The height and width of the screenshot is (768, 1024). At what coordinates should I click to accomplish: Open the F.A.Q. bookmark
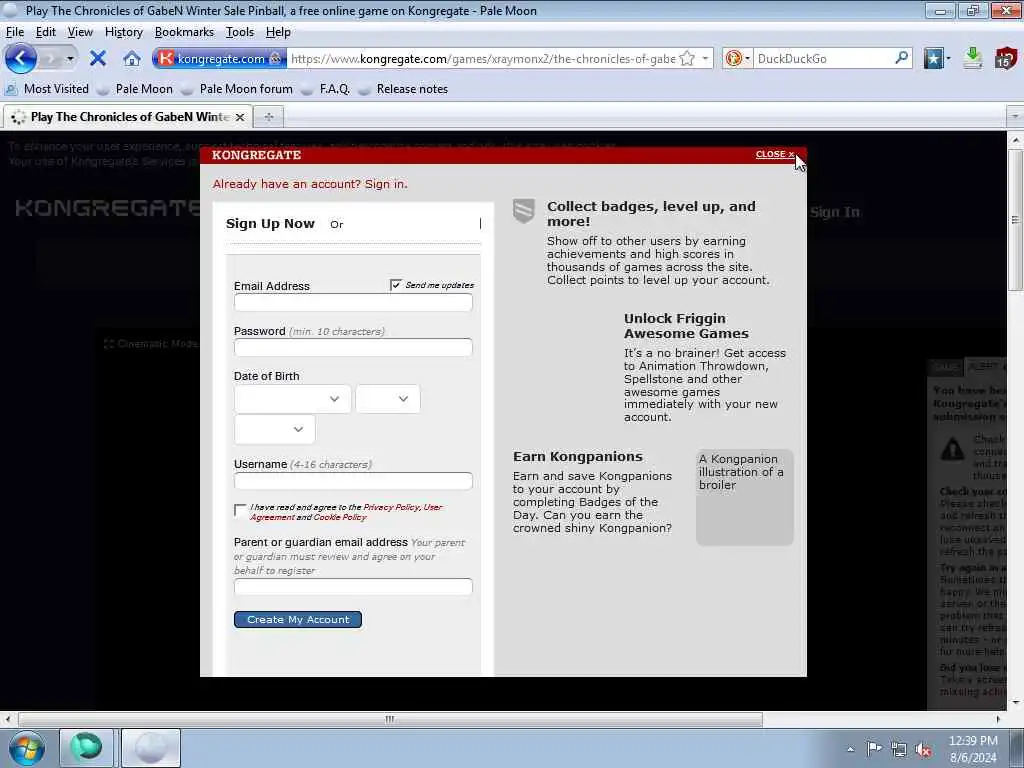[x=334, y=89]
